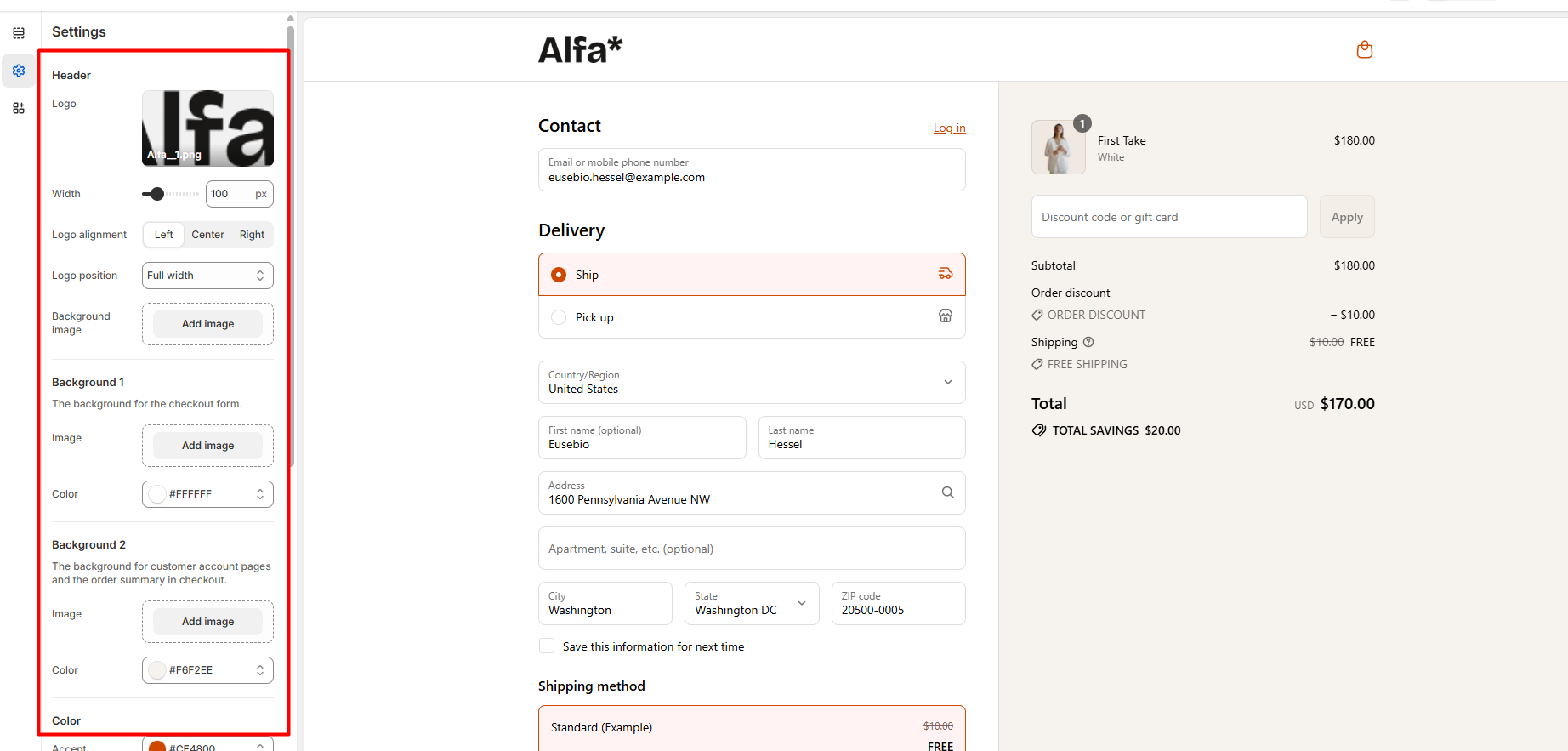Select the Settings gear icon in sidebar

coord(19,71)
